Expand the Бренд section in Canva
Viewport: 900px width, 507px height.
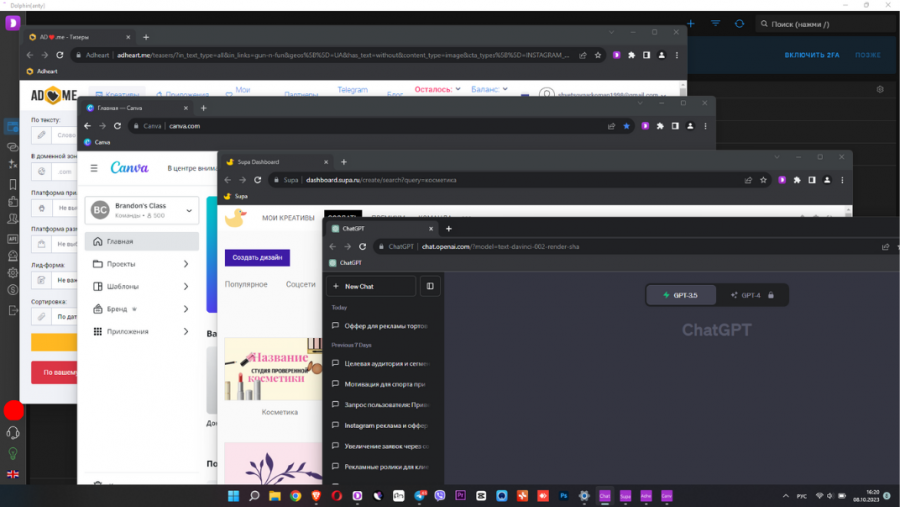186,309
